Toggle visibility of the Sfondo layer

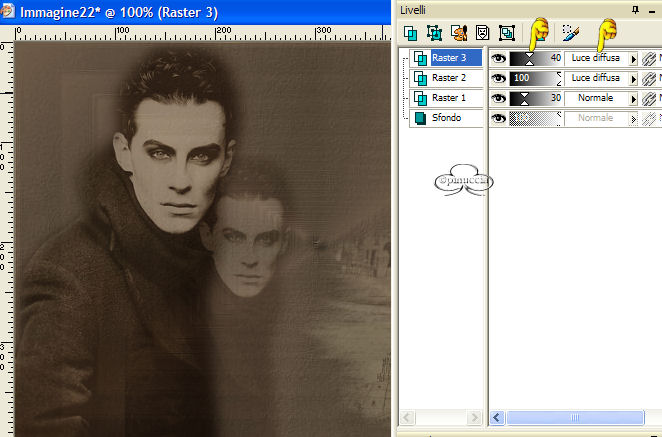498,118
